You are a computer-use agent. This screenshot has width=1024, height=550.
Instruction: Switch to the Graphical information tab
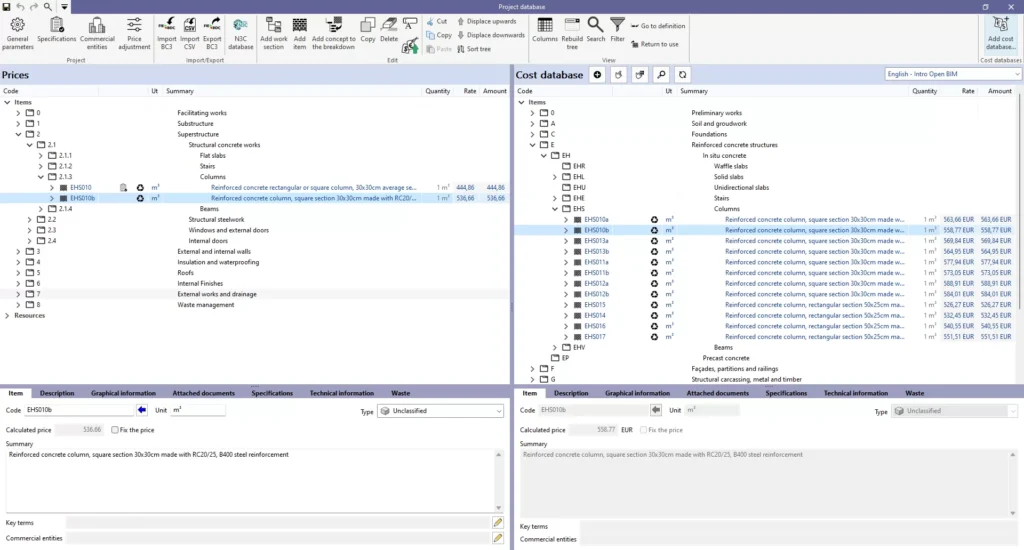(123, 393)
